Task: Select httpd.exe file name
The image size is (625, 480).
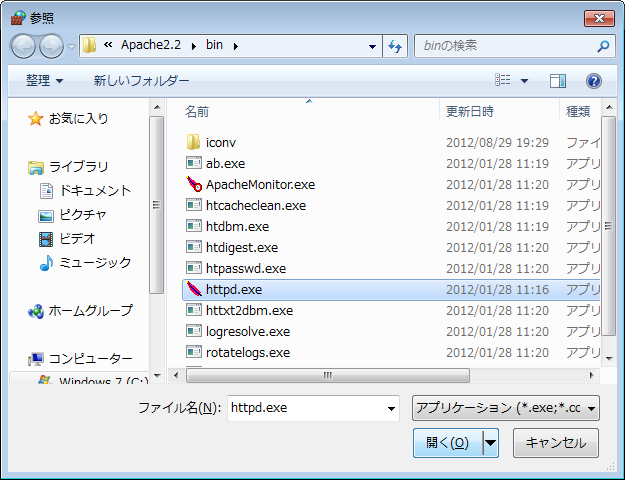Action: point(234,290)
